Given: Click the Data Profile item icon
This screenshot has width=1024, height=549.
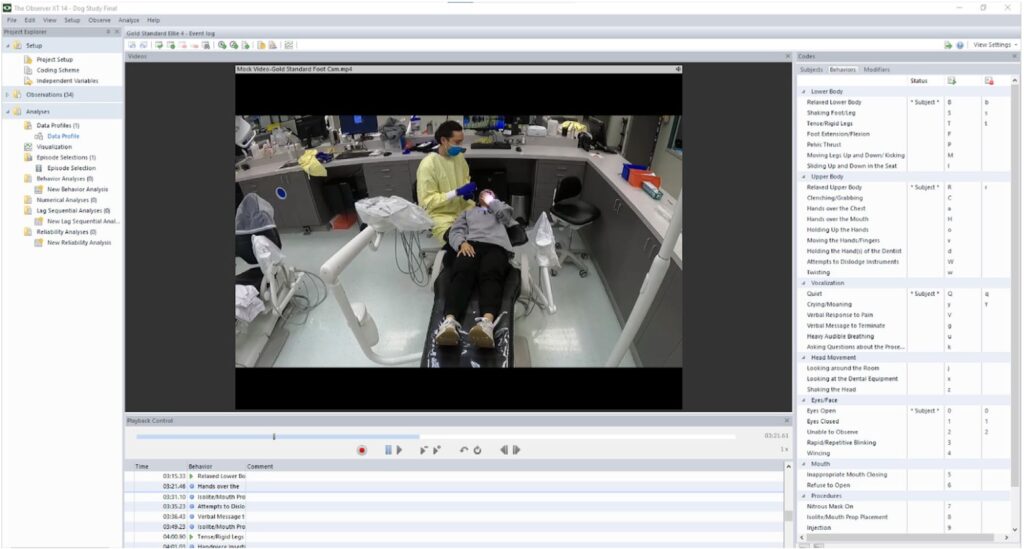Looking at the screenshot, I should [41, 136].
